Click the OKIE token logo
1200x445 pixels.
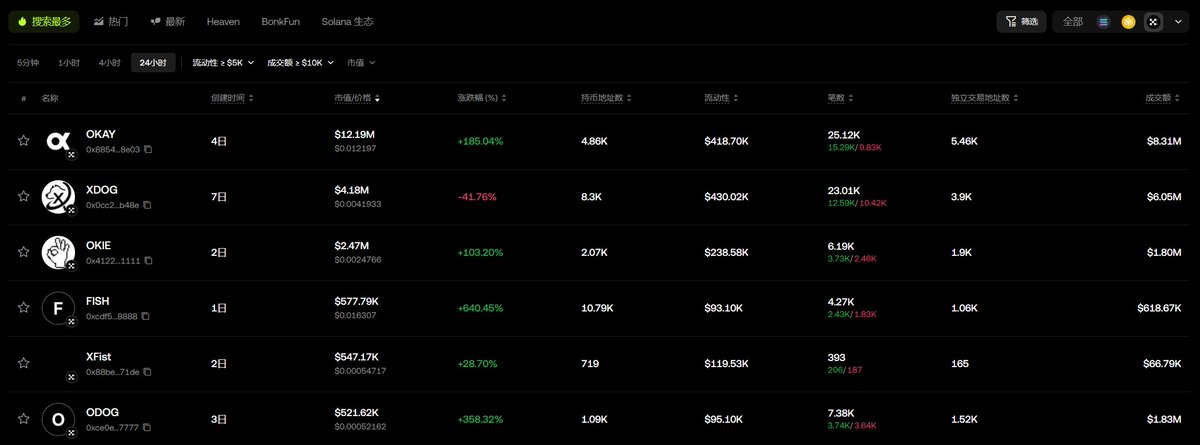(58, 252)
